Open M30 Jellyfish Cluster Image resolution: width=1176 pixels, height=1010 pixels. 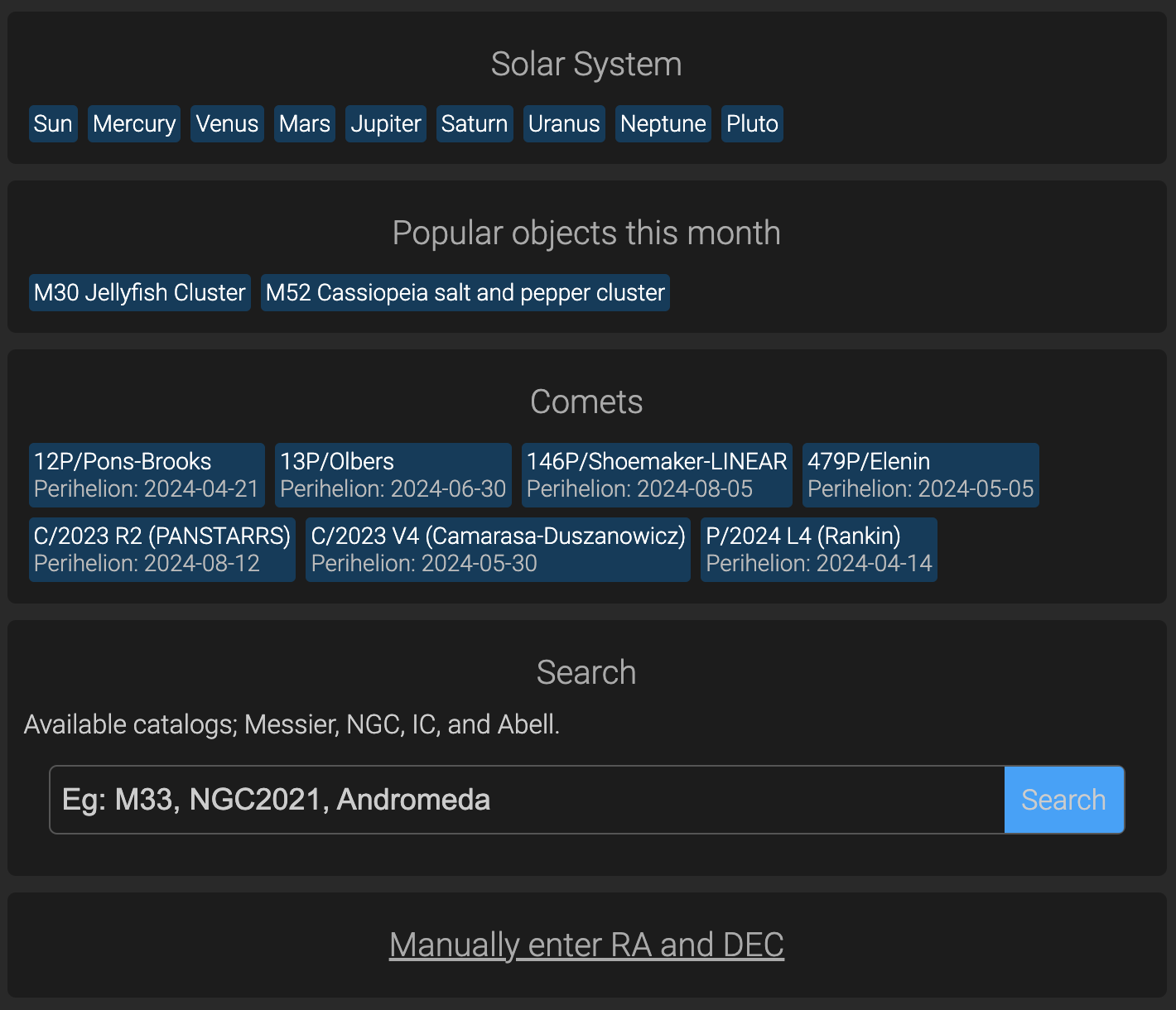[x=140, y=293]
